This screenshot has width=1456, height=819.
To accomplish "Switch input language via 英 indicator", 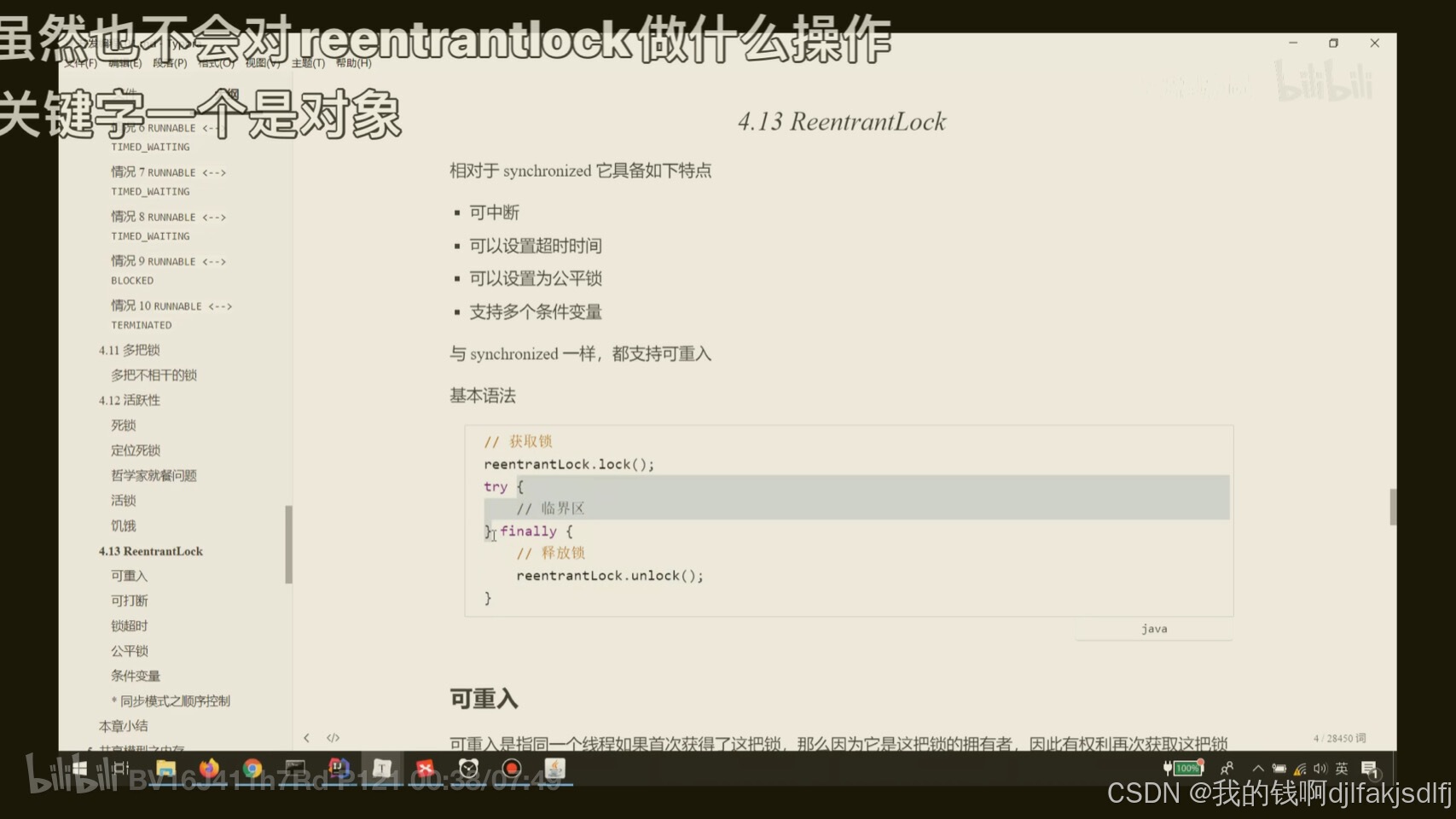I will tap(1342, 769).
